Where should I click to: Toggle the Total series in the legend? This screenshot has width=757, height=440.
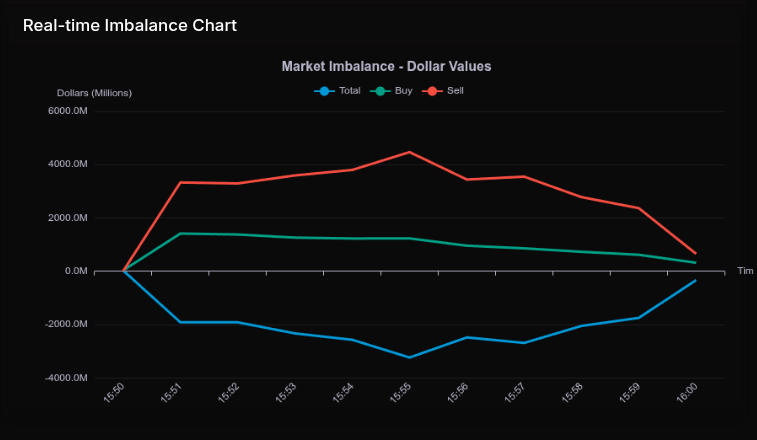tap(349, 91)
